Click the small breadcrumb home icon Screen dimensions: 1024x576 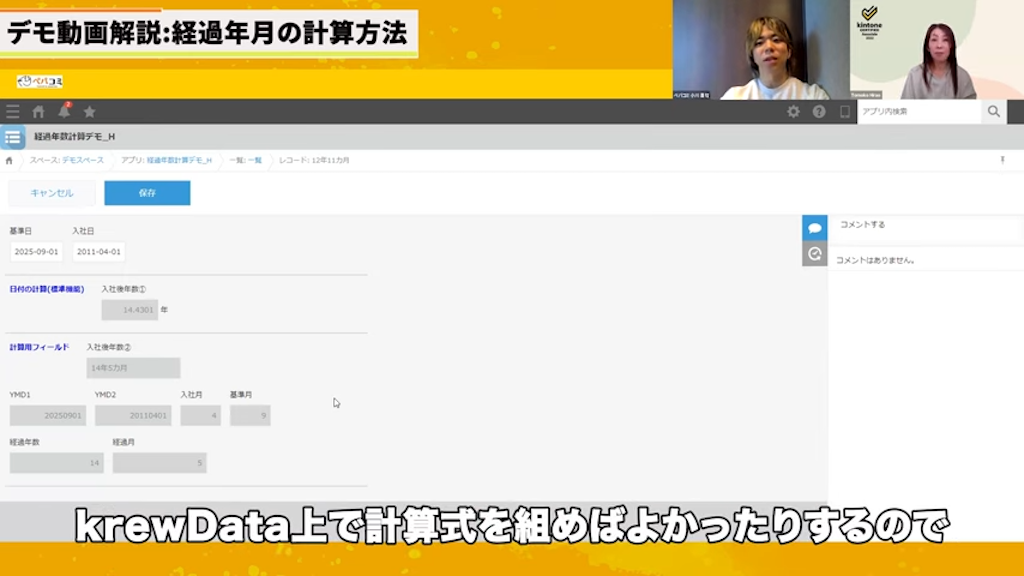click(x=10, y=160)
